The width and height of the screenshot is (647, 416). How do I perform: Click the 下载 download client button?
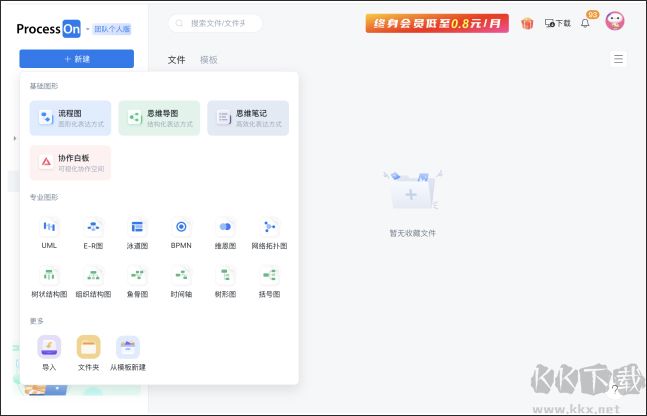[557, 24]
